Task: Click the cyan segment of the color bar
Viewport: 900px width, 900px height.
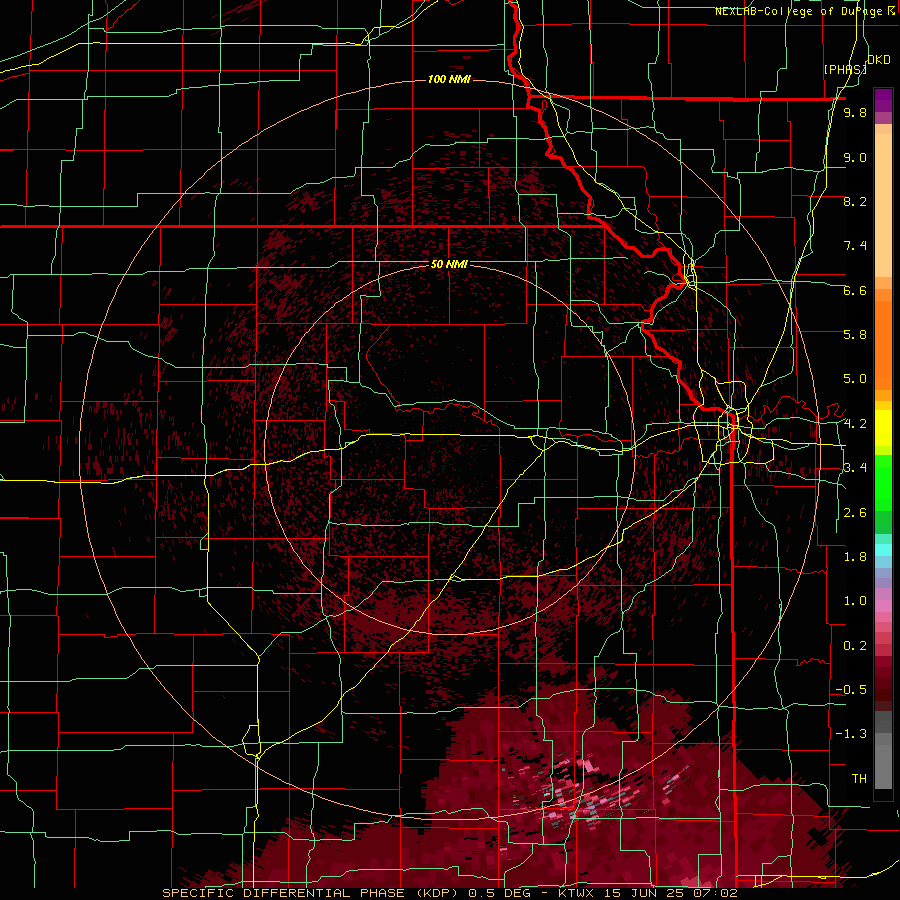Action: click(883, 550)
